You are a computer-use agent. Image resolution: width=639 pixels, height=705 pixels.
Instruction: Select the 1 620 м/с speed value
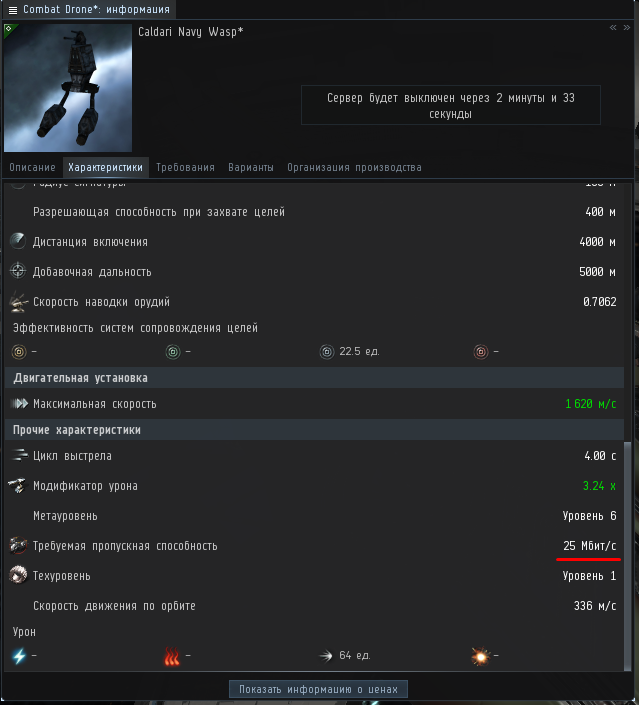590,404
